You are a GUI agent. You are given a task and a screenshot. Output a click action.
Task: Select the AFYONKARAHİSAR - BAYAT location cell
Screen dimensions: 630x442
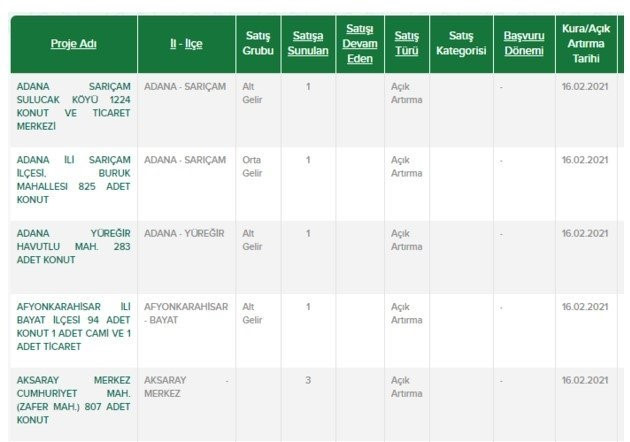pos(186,313)
